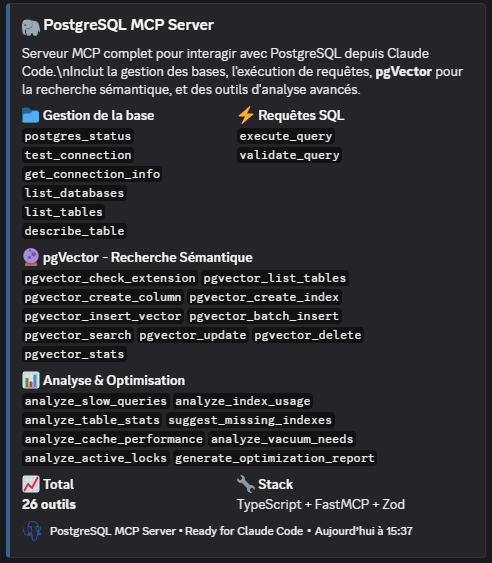The height and width of the screenshot is (563, 492).
Task: Click the analyze_slow_queries code tag
Action: point(96,401)
